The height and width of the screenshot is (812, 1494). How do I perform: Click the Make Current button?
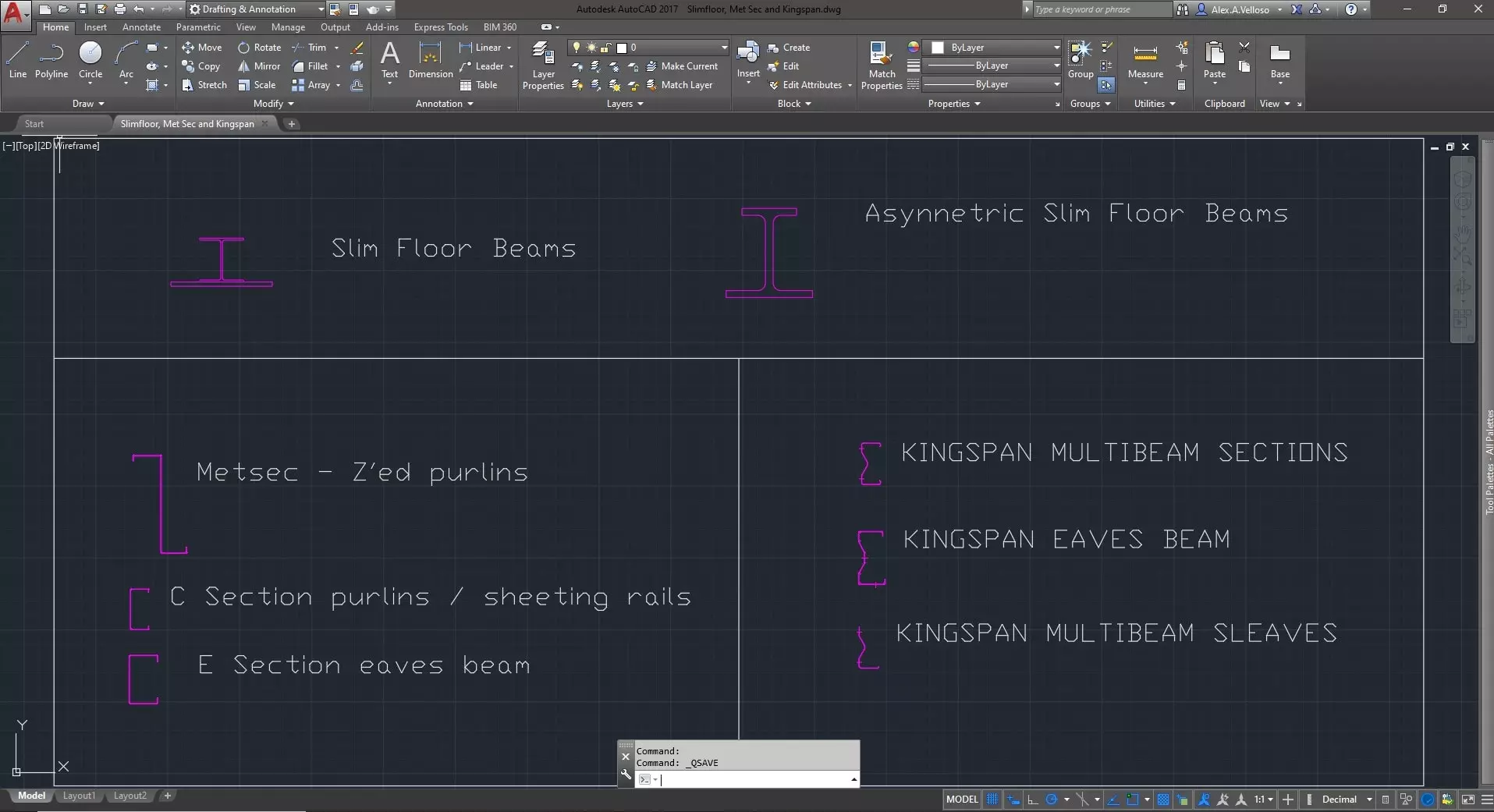682,66
